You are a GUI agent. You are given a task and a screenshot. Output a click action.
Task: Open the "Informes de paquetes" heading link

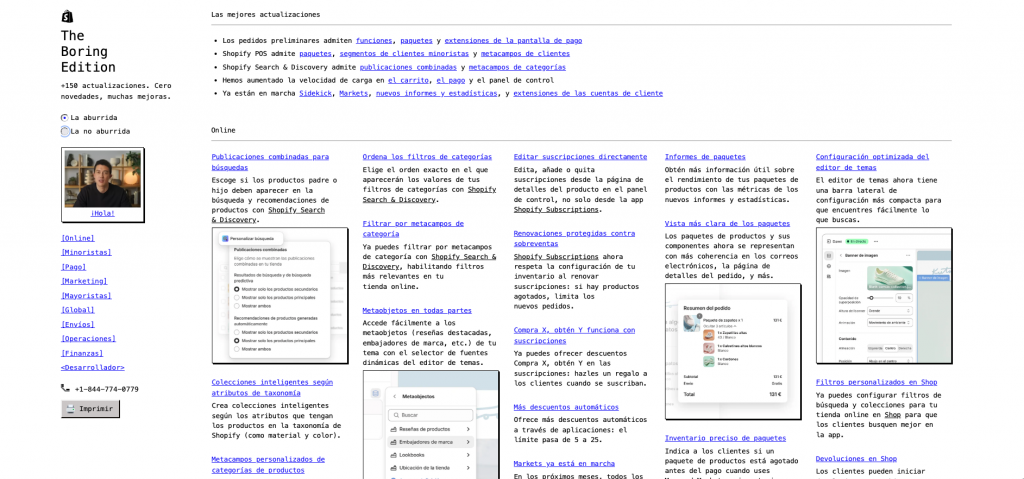(705, 157)
